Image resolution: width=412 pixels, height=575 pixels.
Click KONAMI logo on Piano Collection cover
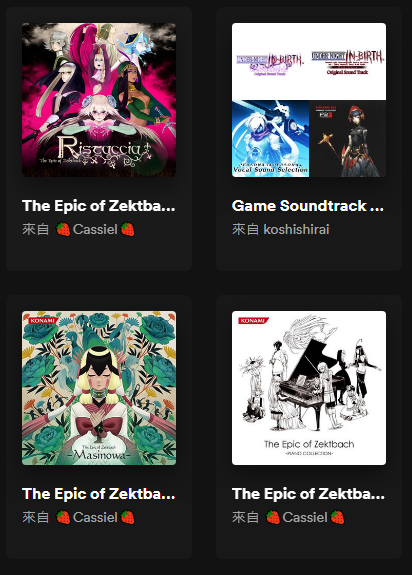point(253,321)
